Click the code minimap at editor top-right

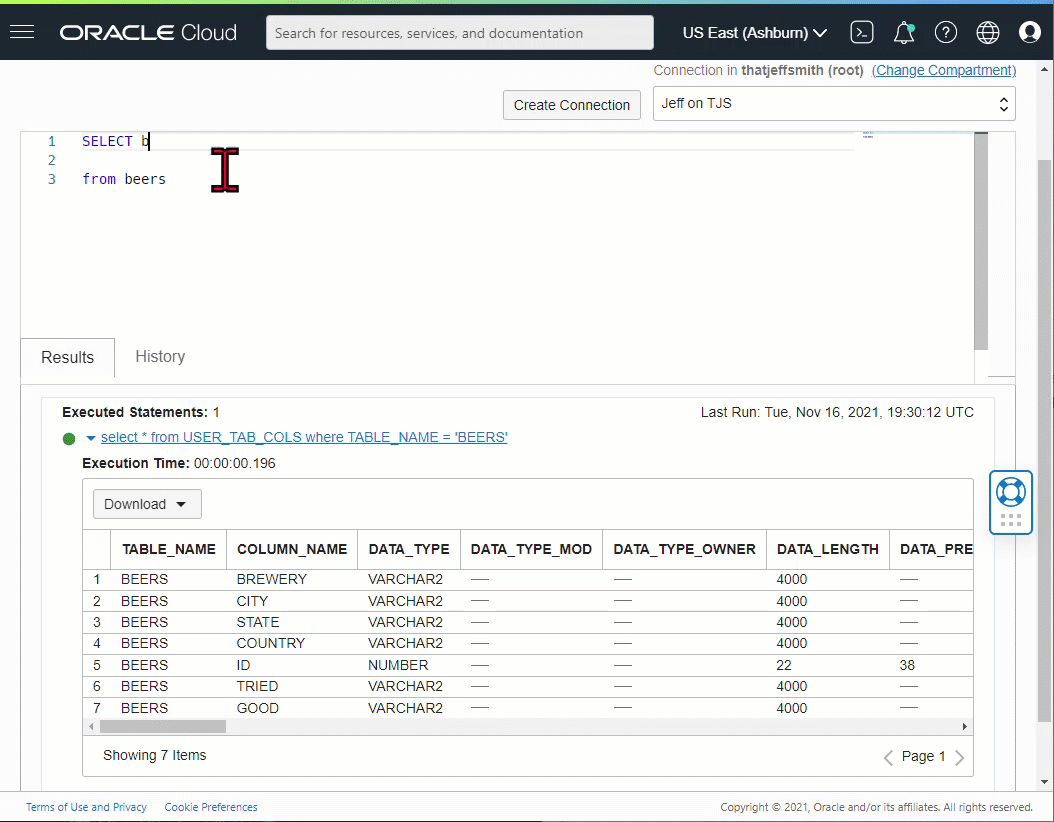pos(868,135)
